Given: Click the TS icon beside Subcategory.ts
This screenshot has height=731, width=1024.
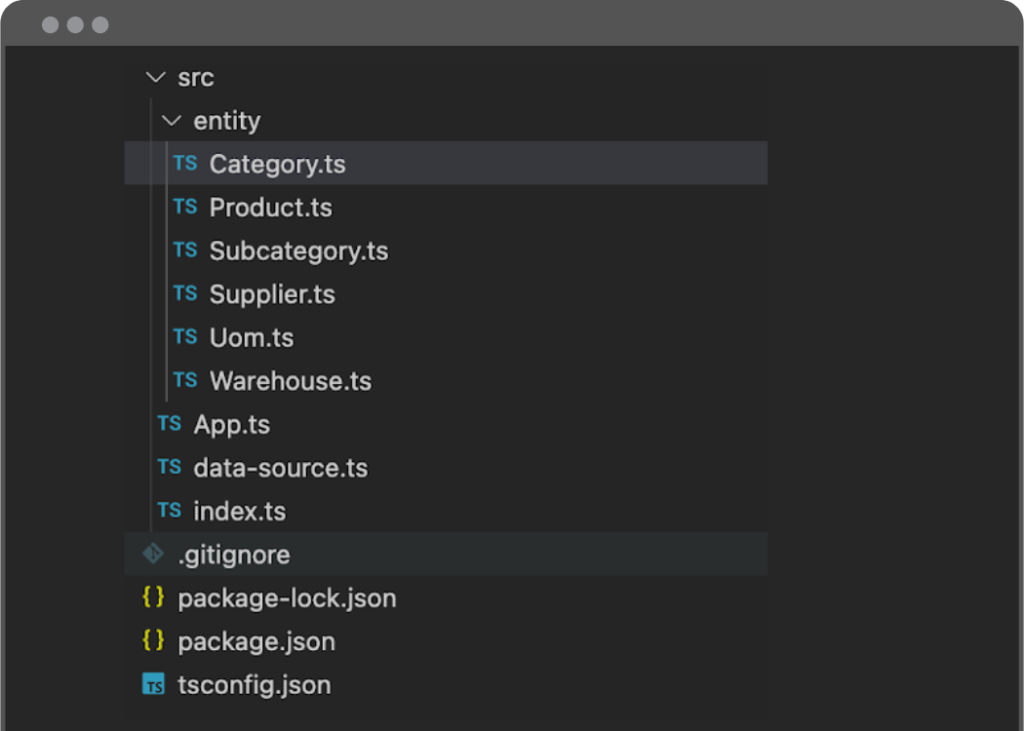Looking at the screenshot, I should click(x=185, y=250).
